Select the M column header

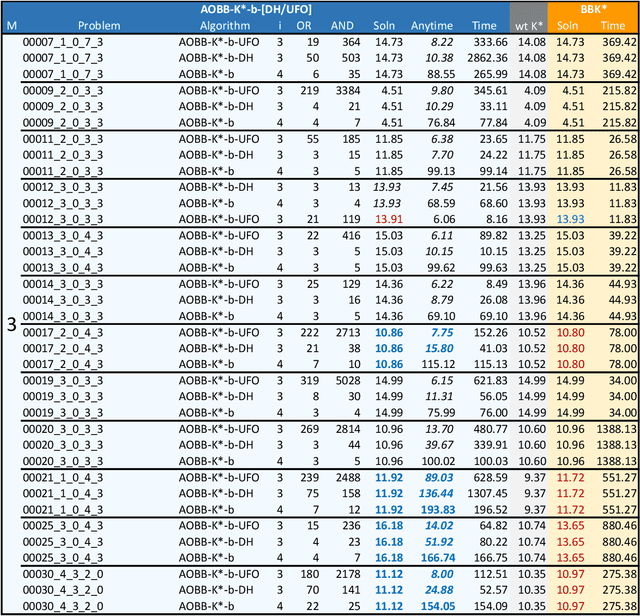11,24
